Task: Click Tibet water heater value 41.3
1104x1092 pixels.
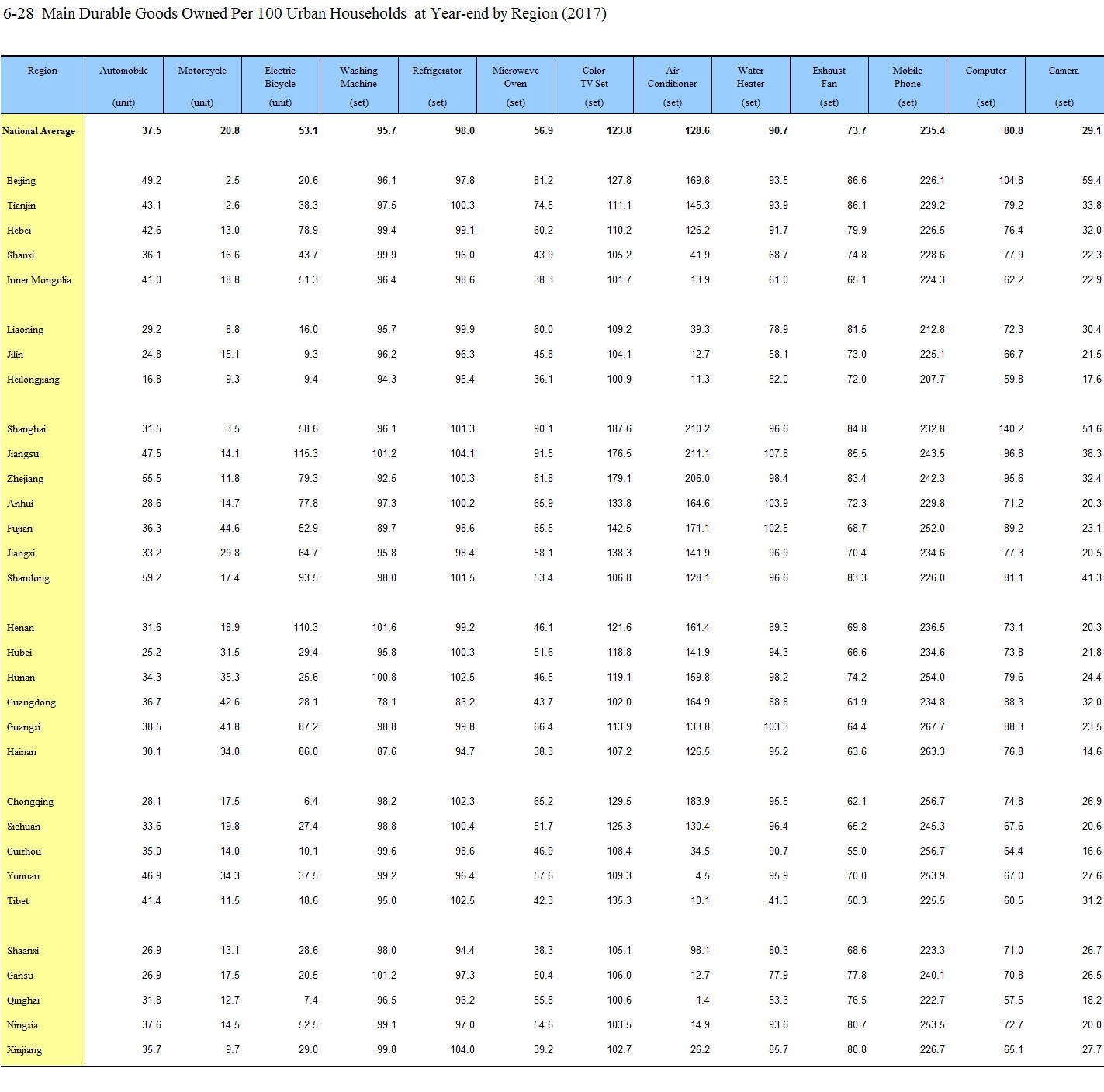Action: click(x=778, y=901)
